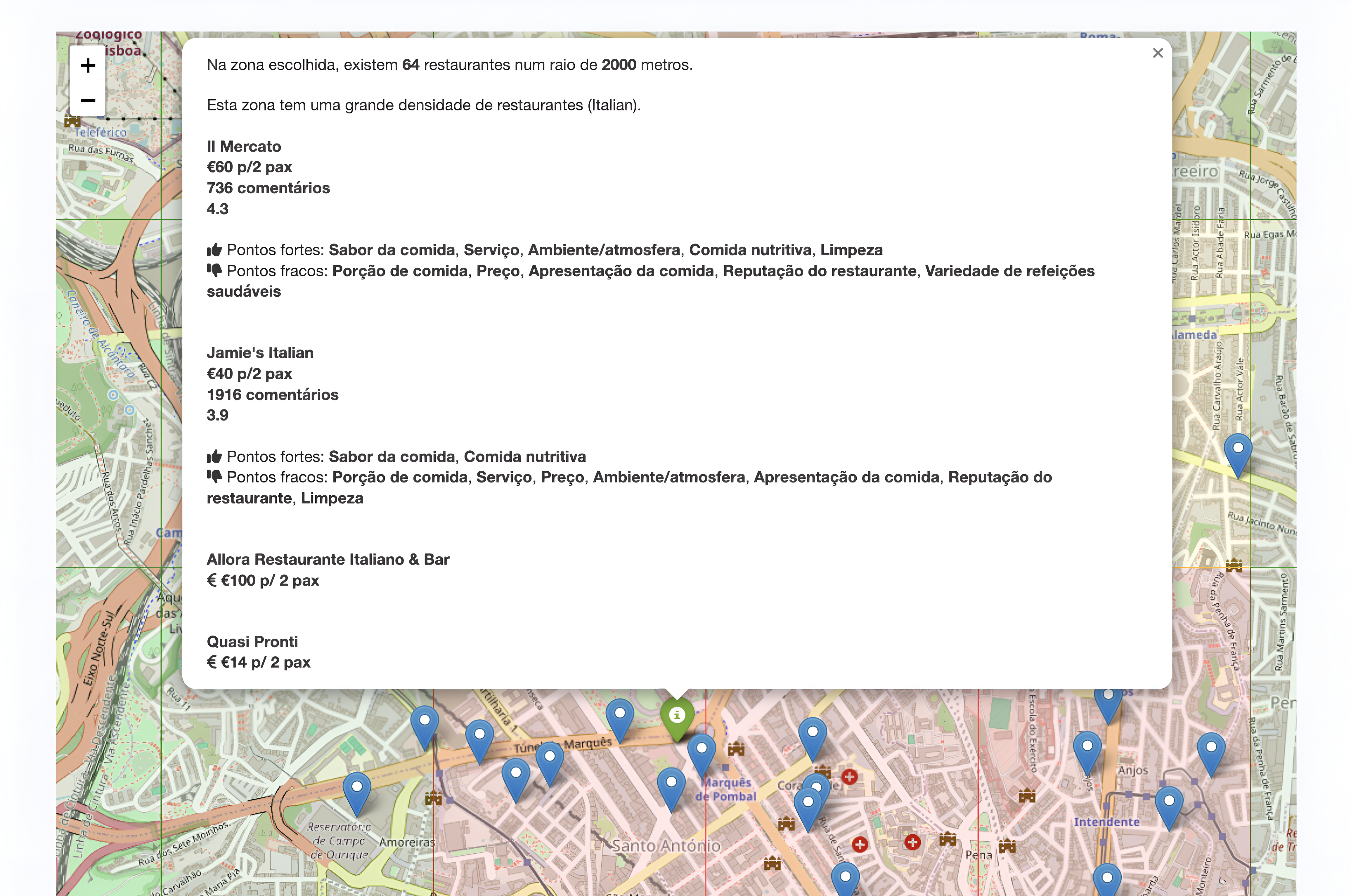Close the restaurant info popup

pos(1158,53)
